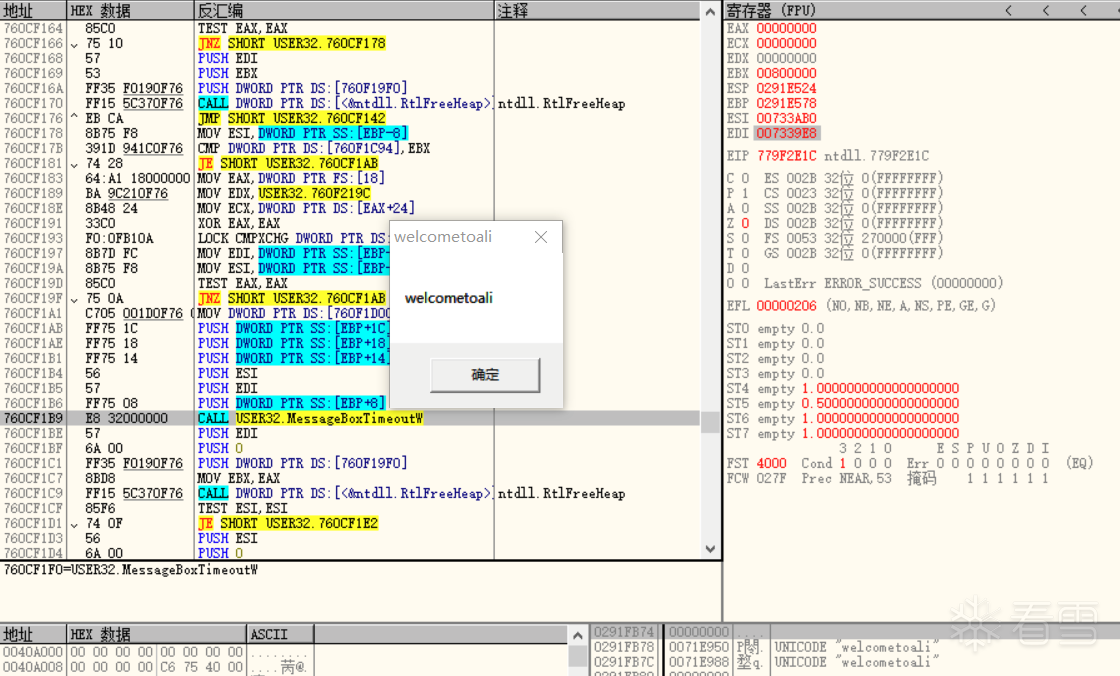Select the JE SHORT USER32.760CF1AB instruction
The height and width of the screenshot is (676, 1120).
(288, 163)
